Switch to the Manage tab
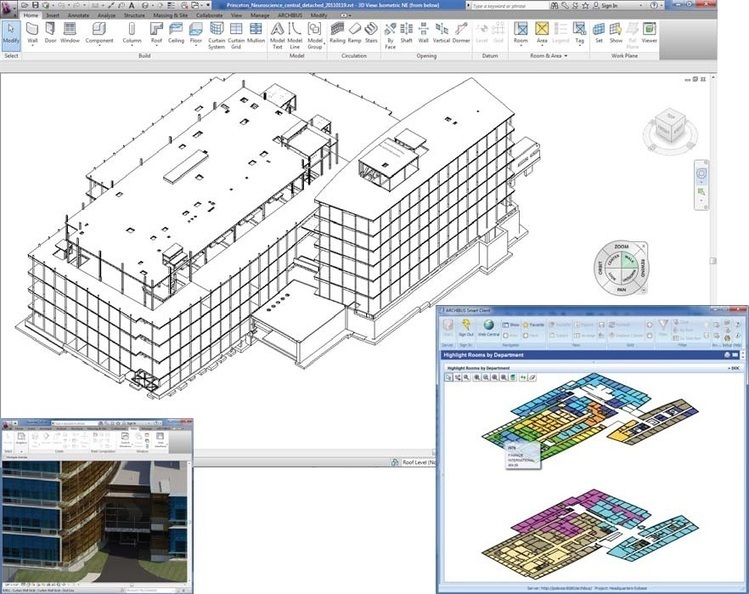 click(x=260, y=15)
